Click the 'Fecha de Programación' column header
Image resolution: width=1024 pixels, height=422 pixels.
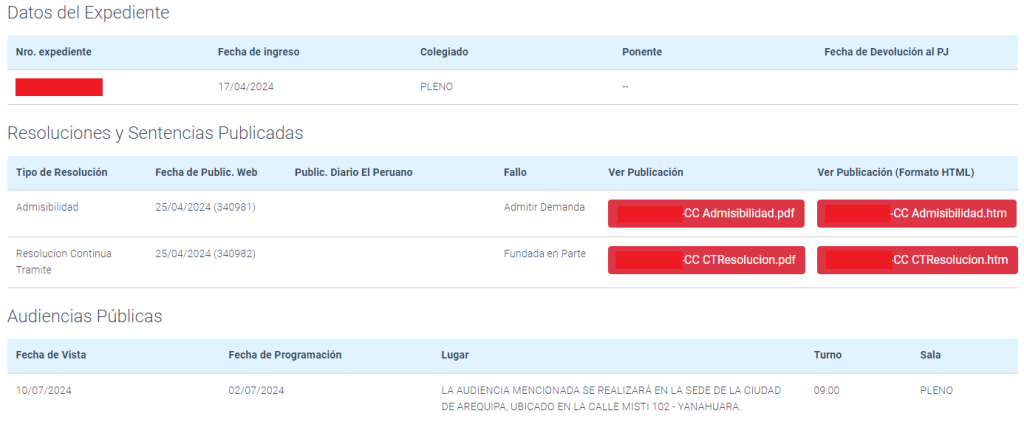285,355
